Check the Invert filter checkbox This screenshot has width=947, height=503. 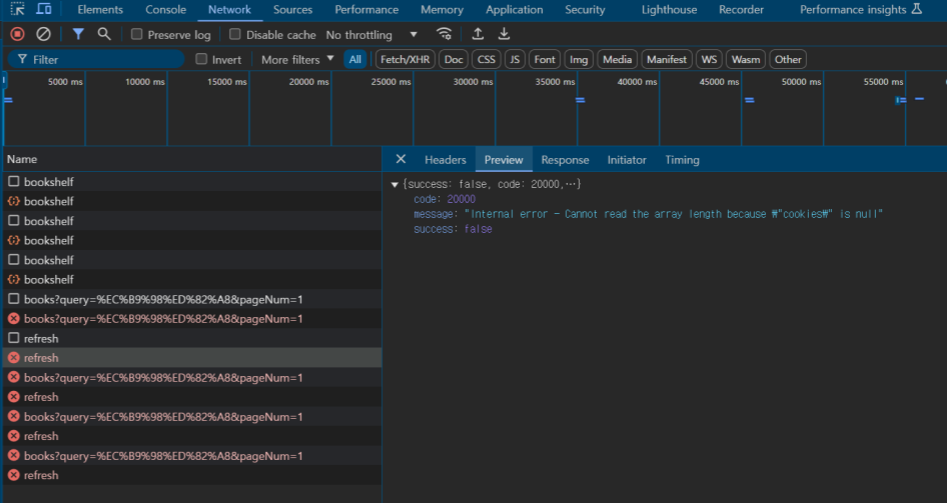tap(202, 59)
